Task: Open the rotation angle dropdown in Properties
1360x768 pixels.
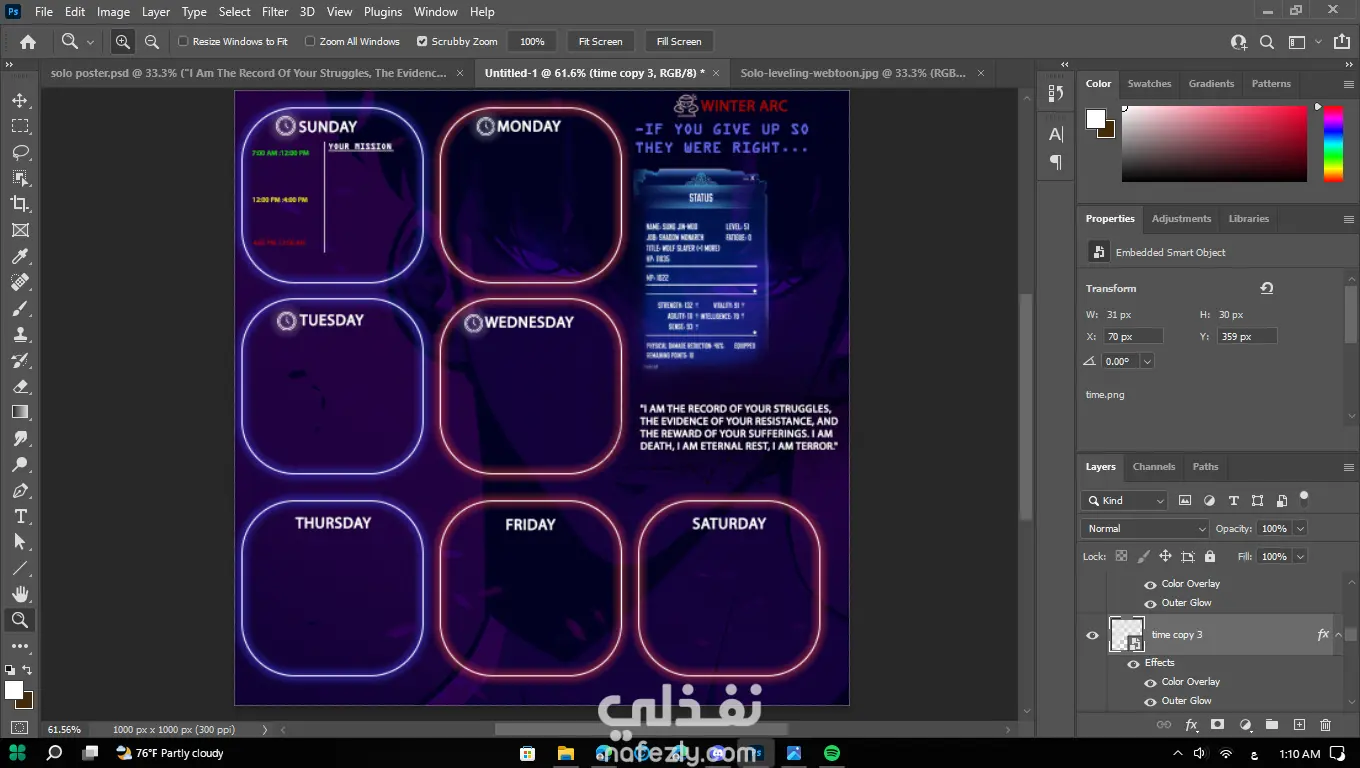Action: pyautogui.click(x=1147, y=361)
